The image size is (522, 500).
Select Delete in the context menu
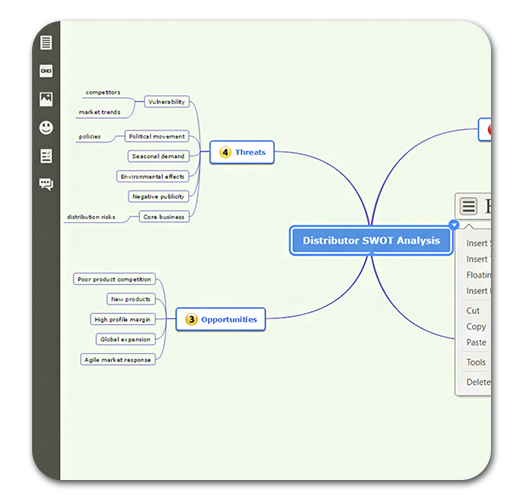click(478, 382)
